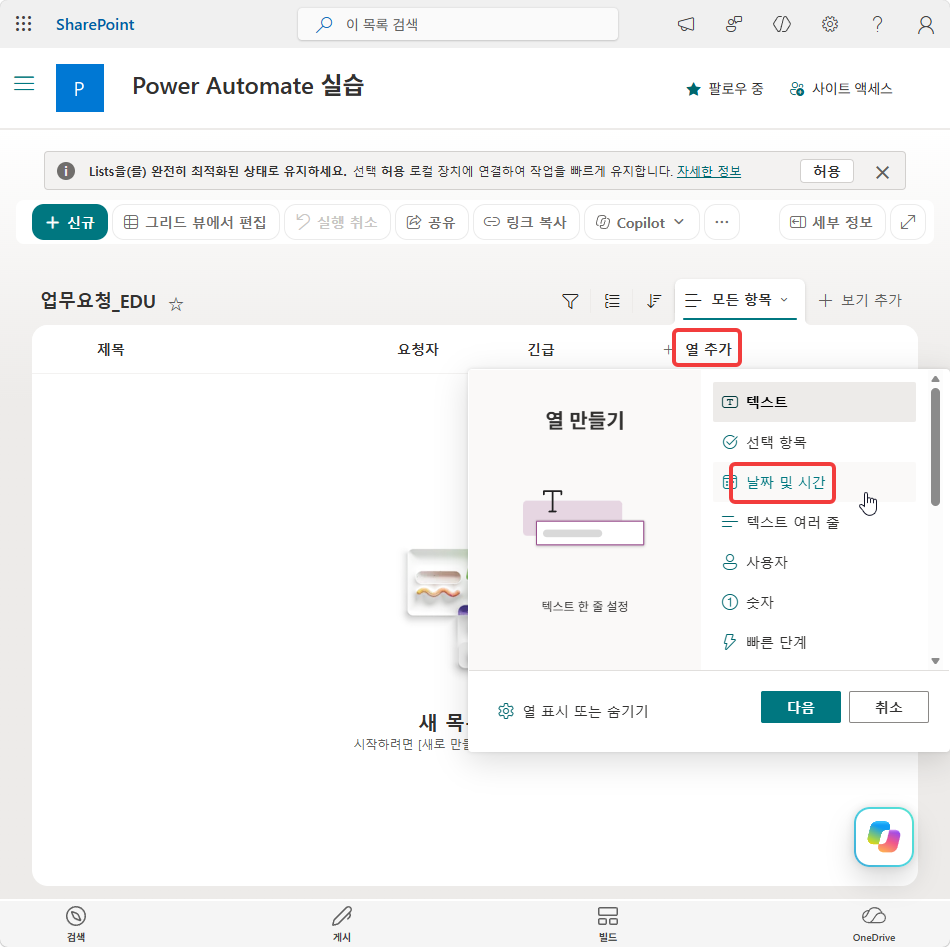
Task: Open the sort icon
Action: point(654,301)
